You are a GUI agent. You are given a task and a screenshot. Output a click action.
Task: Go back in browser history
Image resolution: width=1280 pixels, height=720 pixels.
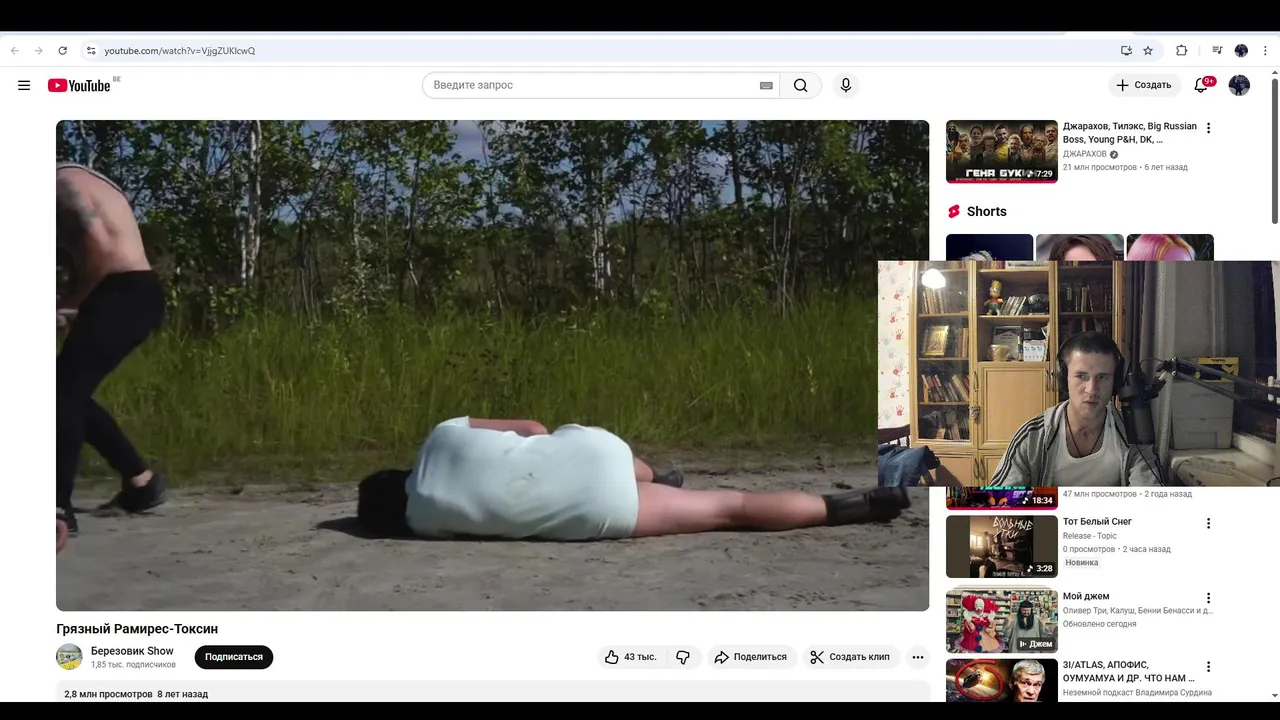coord(15,51)
